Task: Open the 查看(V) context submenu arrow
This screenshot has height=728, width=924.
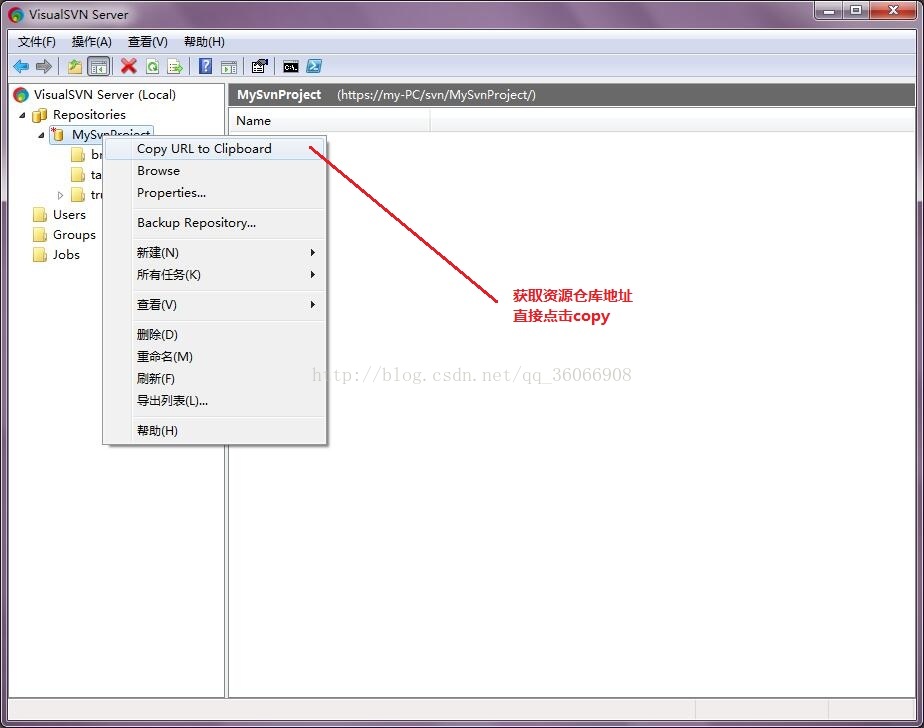Action: (313, 304)
